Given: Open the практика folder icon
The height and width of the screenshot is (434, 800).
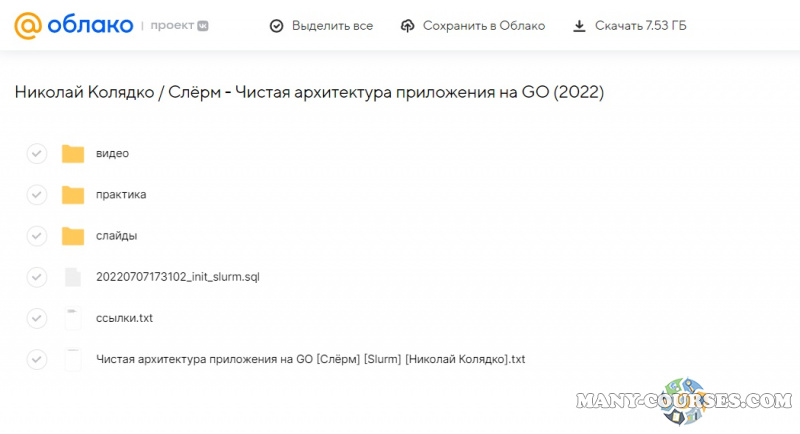Looking at the screenshot, I should coord(72,194).
